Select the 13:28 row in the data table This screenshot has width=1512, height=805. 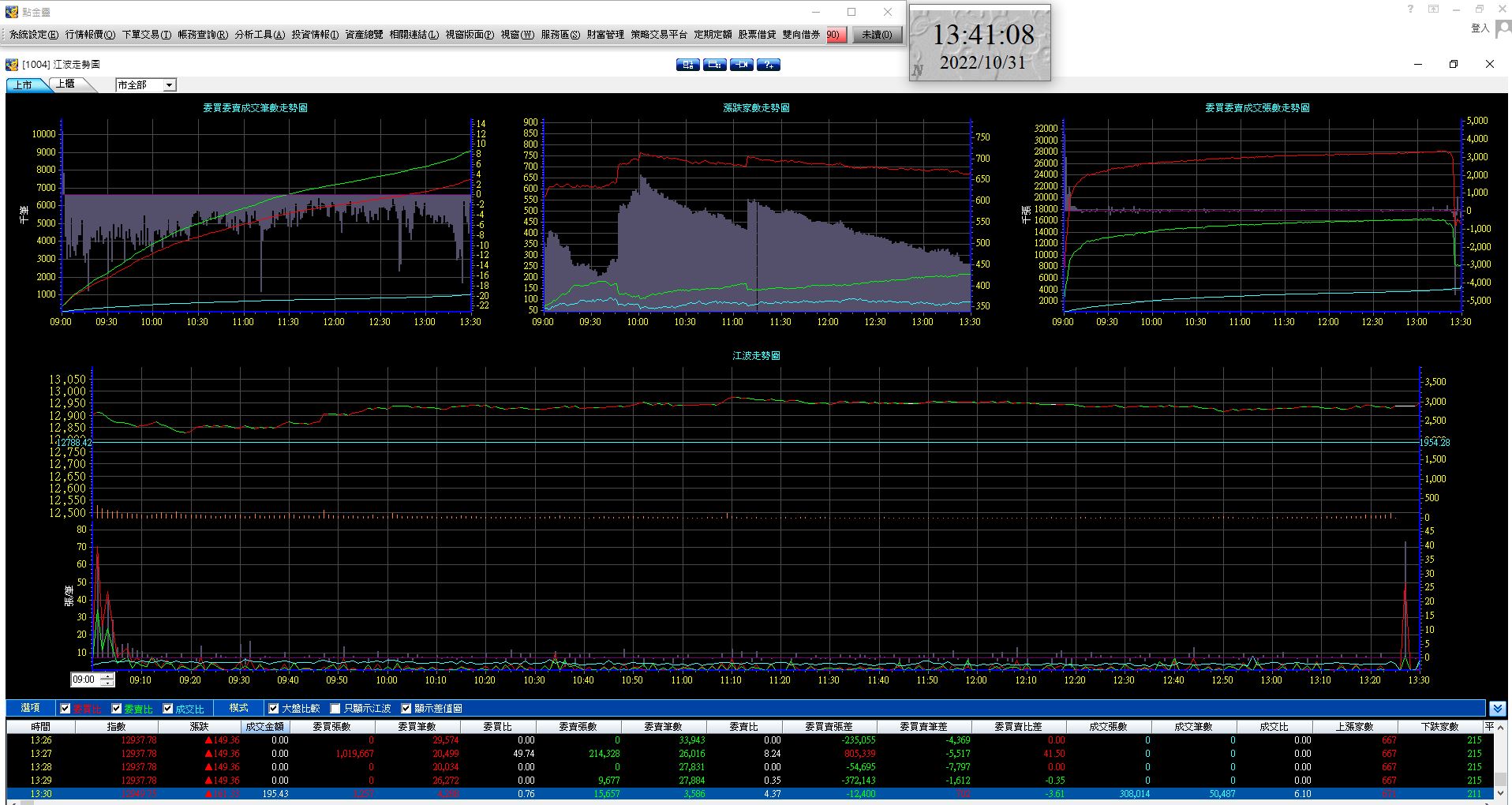coord(750,767)
